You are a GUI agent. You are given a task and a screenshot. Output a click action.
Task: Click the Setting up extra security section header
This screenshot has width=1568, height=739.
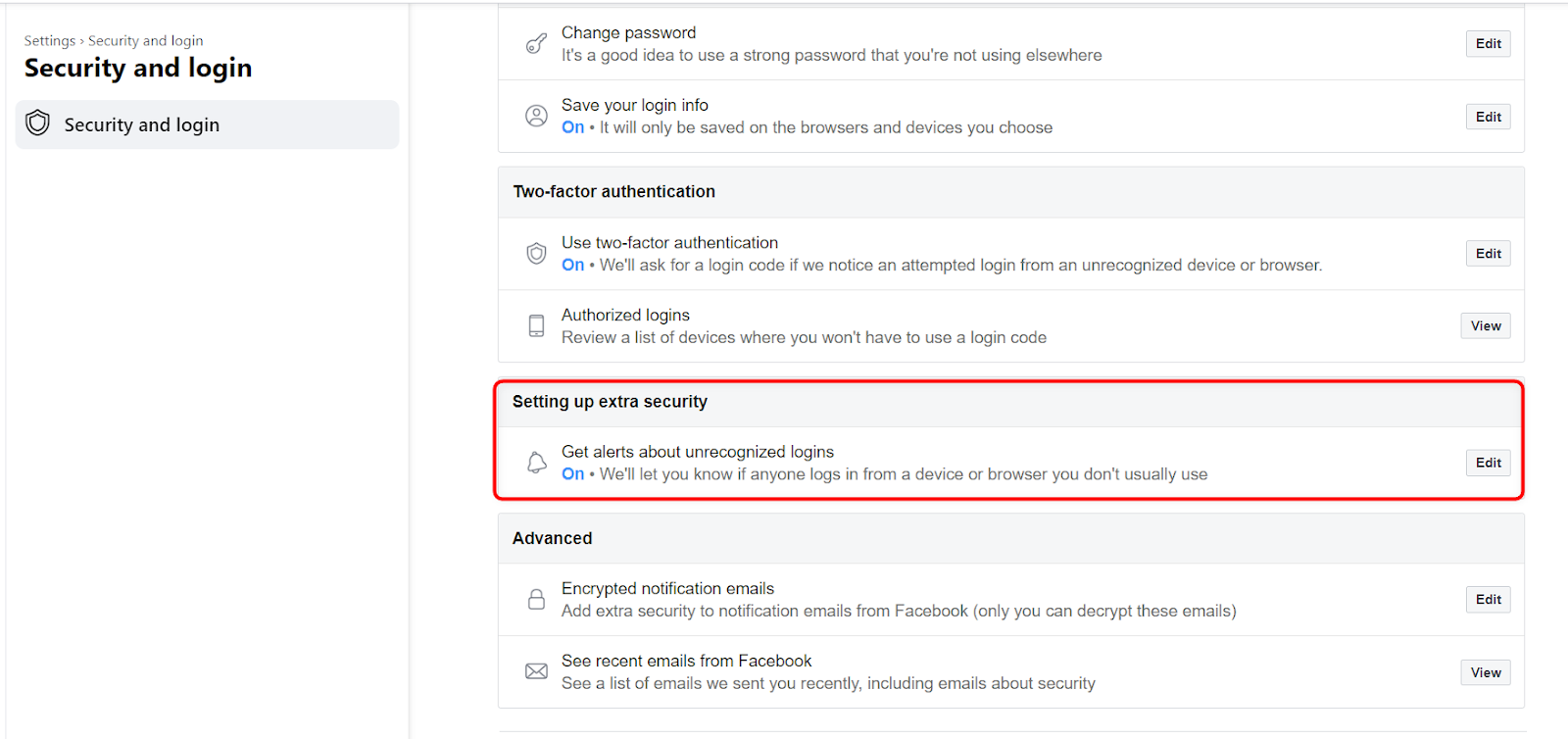[609, 401]
